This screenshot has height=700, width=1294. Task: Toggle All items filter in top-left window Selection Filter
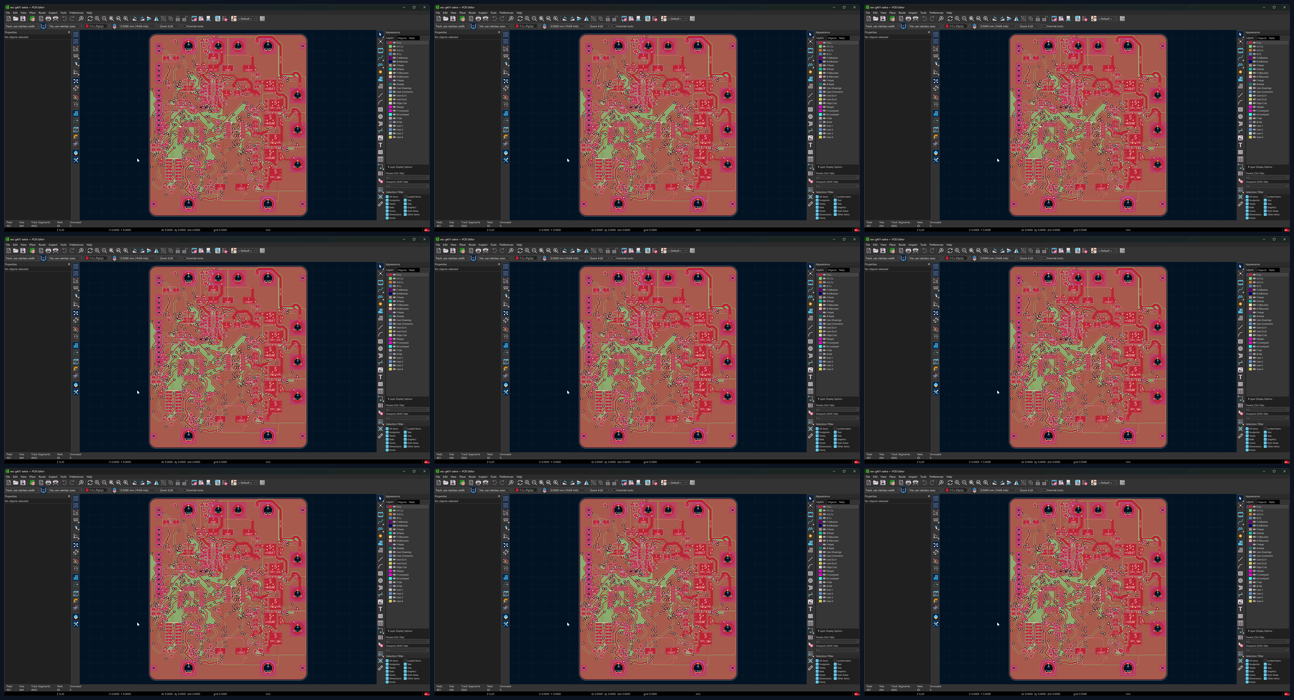392,197
